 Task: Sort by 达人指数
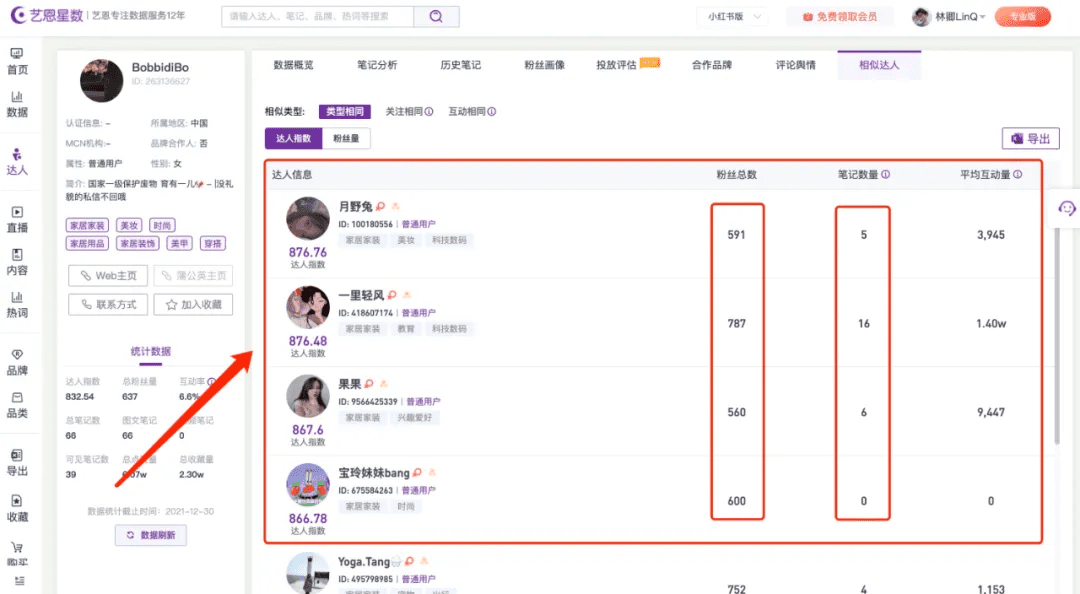point(293,139)
